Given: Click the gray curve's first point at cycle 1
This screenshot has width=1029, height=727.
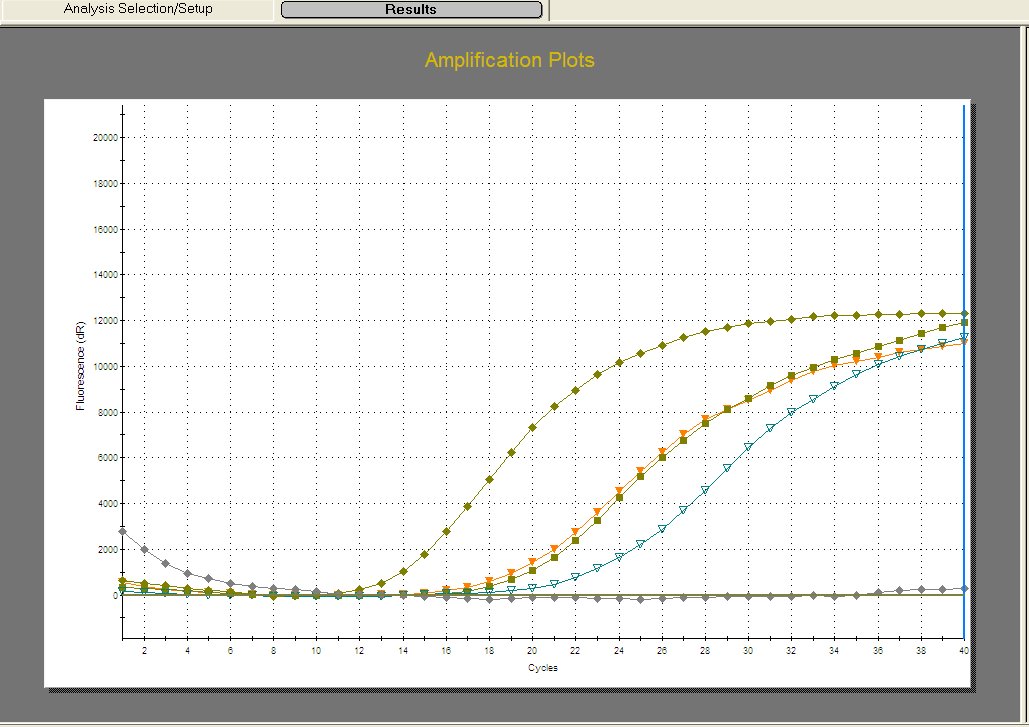Looking at the screenshot, I should pos(123,531).
